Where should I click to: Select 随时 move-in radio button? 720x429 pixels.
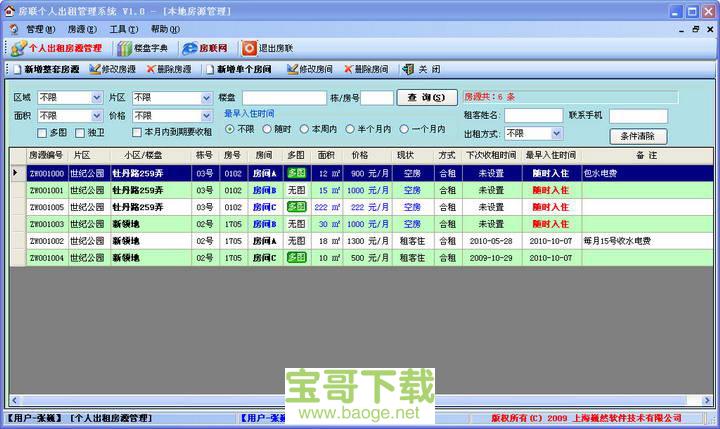click(267, 130)
